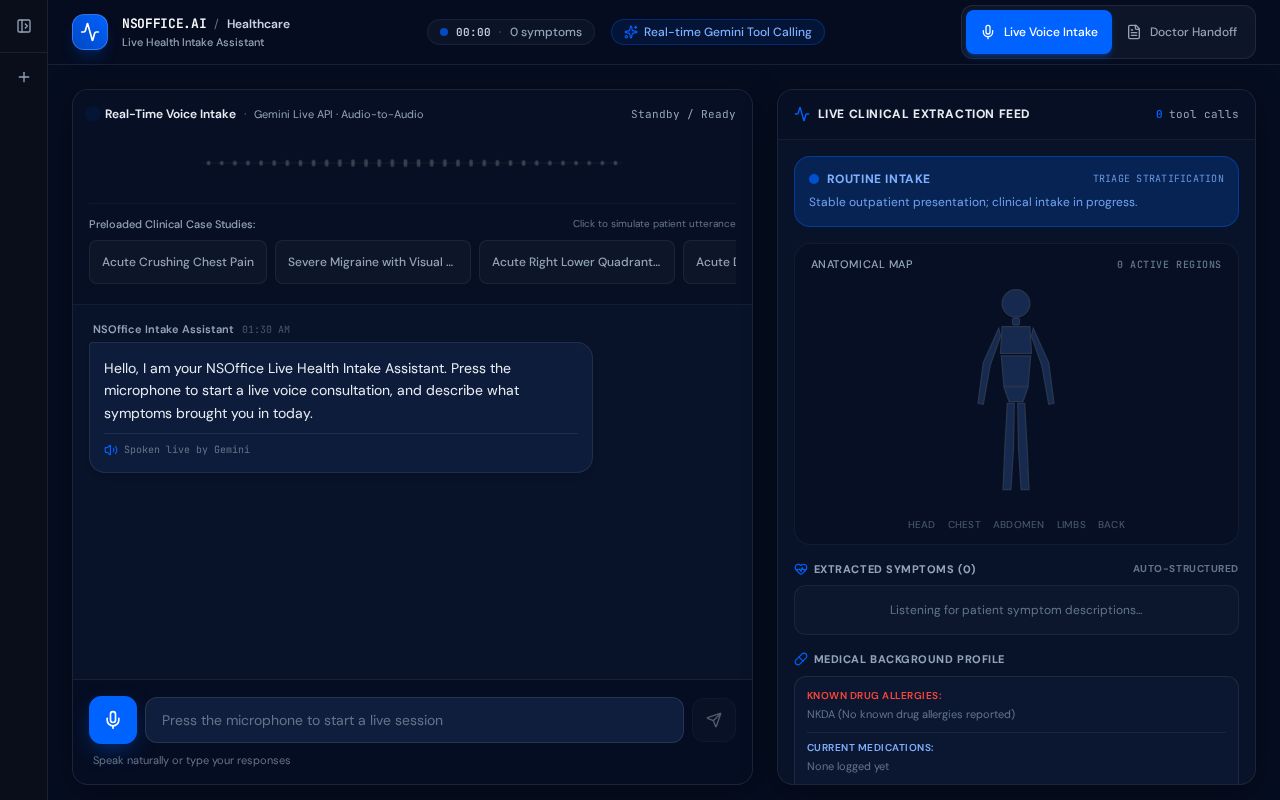Choose Acute Right Lower Quadrant case study
Image resolution: width=1280 pixels, height=800 pixels.
coord(577,262)
